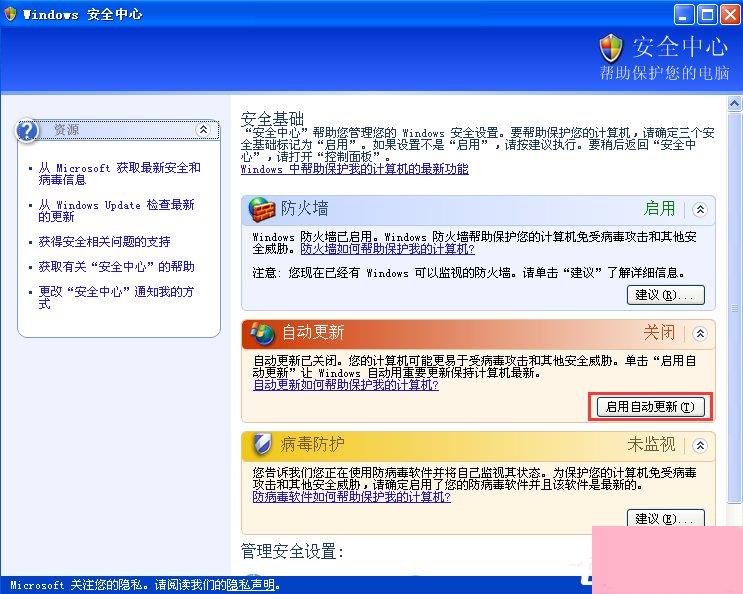Open link 更改“安全中心”通知我的方式

116,297
